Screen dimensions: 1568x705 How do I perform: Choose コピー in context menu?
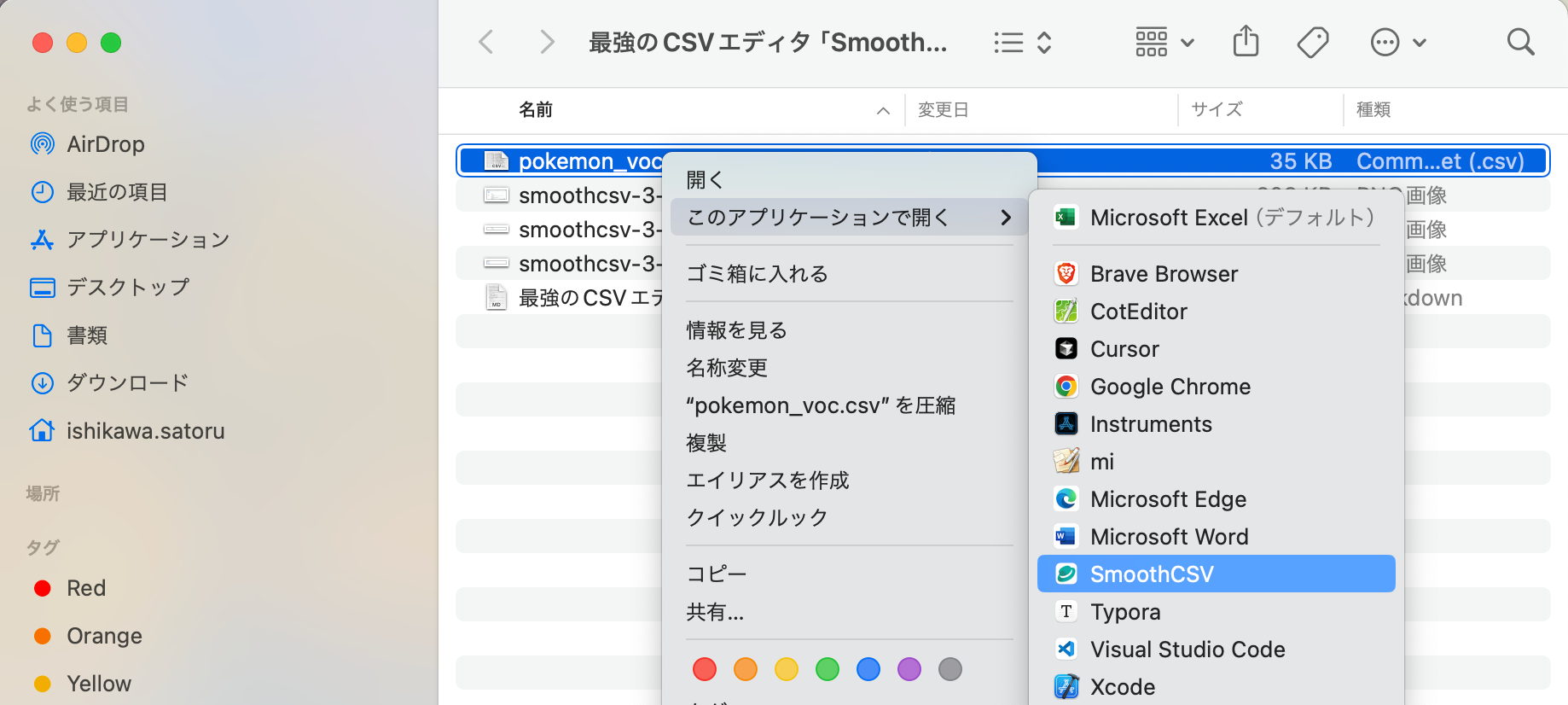(x=849, y=574)
